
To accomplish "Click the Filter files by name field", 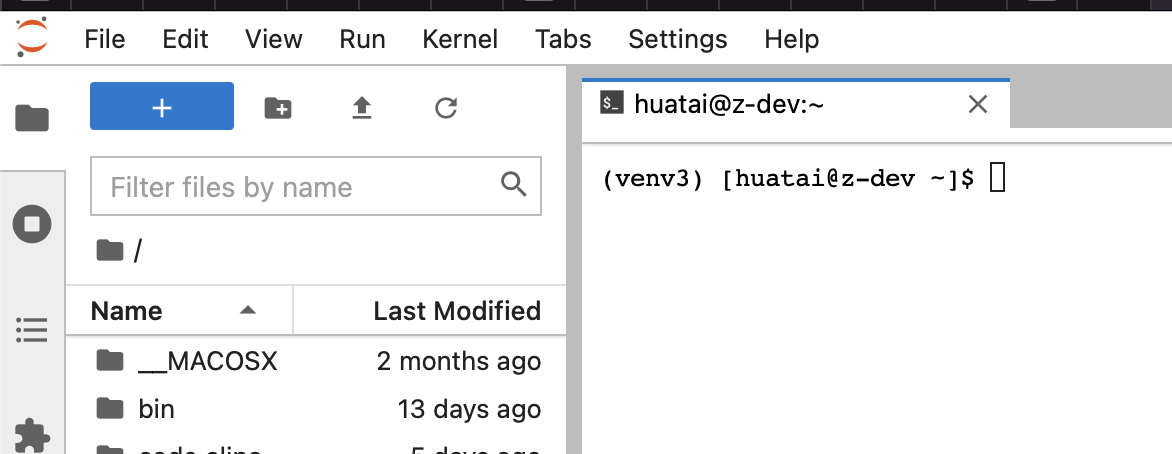I will (x=300, y=187).
